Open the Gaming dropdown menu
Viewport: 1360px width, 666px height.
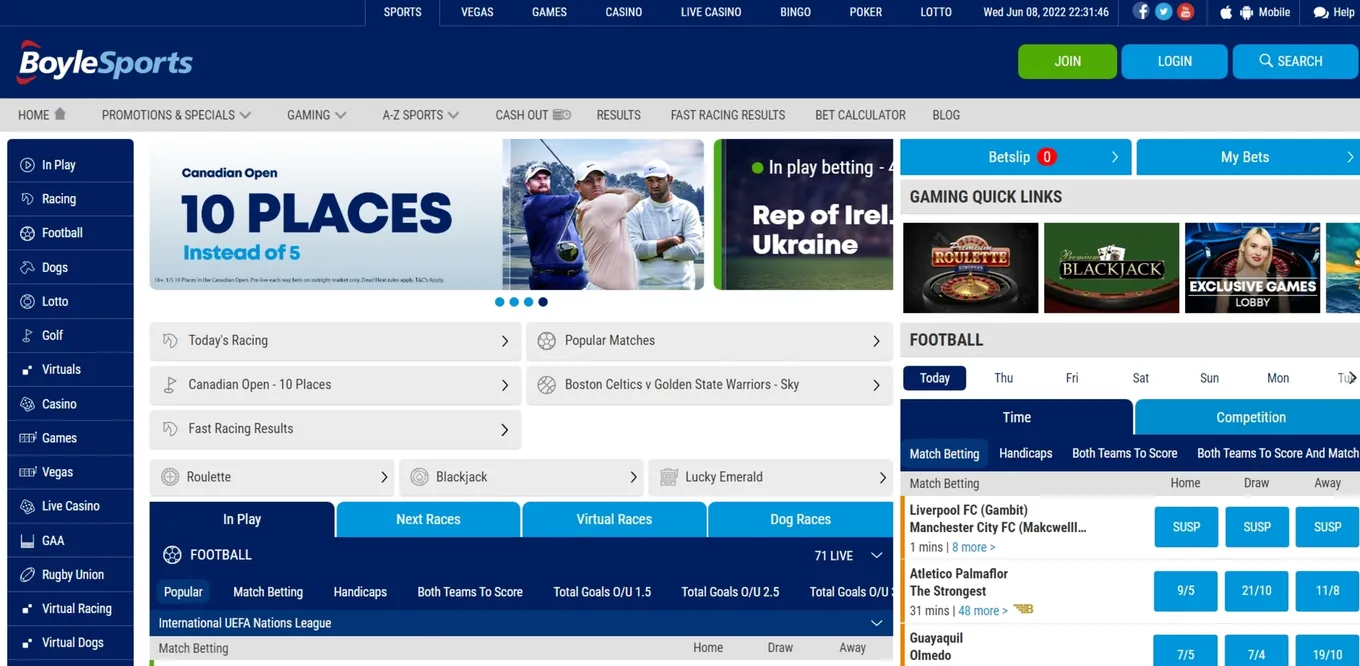click(316, 115)
